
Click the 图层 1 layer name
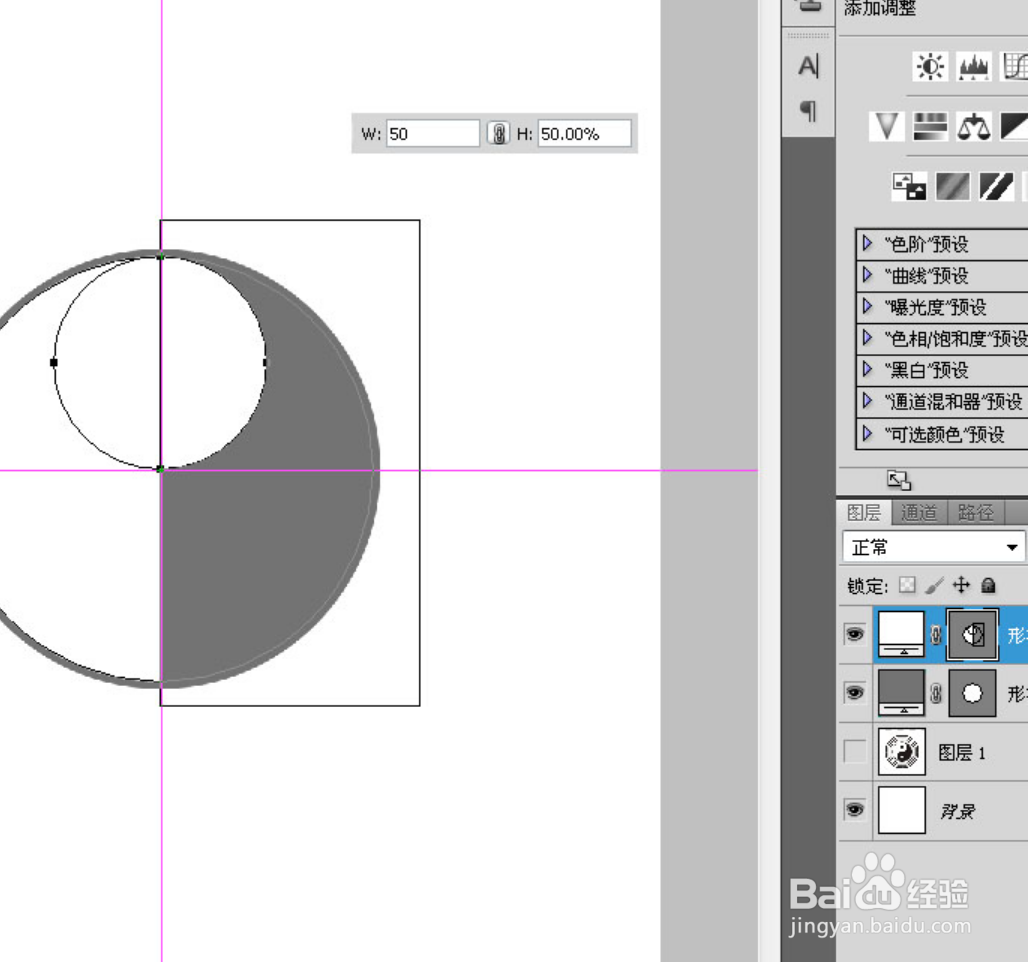pyautogui.click(x=961, y=753)
